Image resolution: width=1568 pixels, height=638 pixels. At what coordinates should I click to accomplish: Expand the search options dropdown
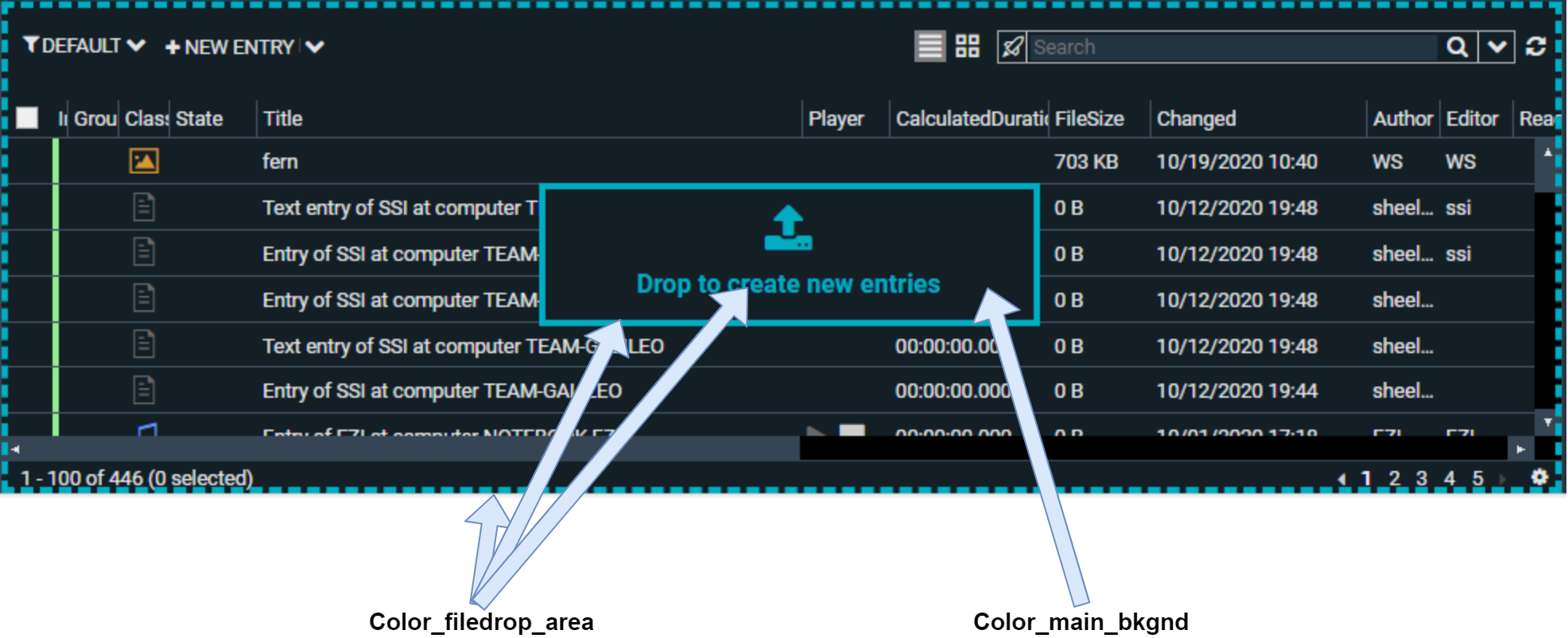coord(1496,47)
